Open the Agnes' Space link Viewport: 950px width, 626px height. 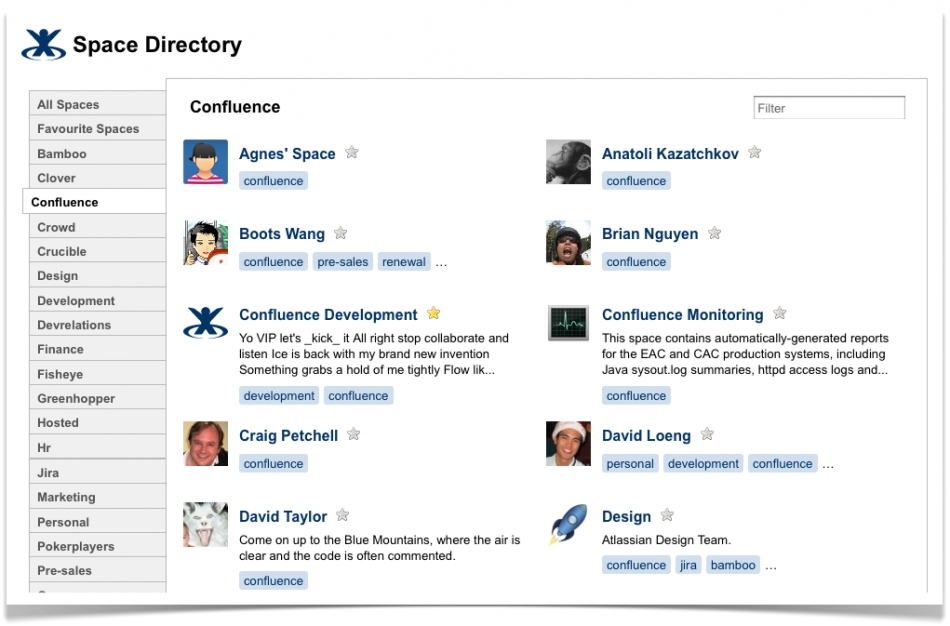(287, 154)
